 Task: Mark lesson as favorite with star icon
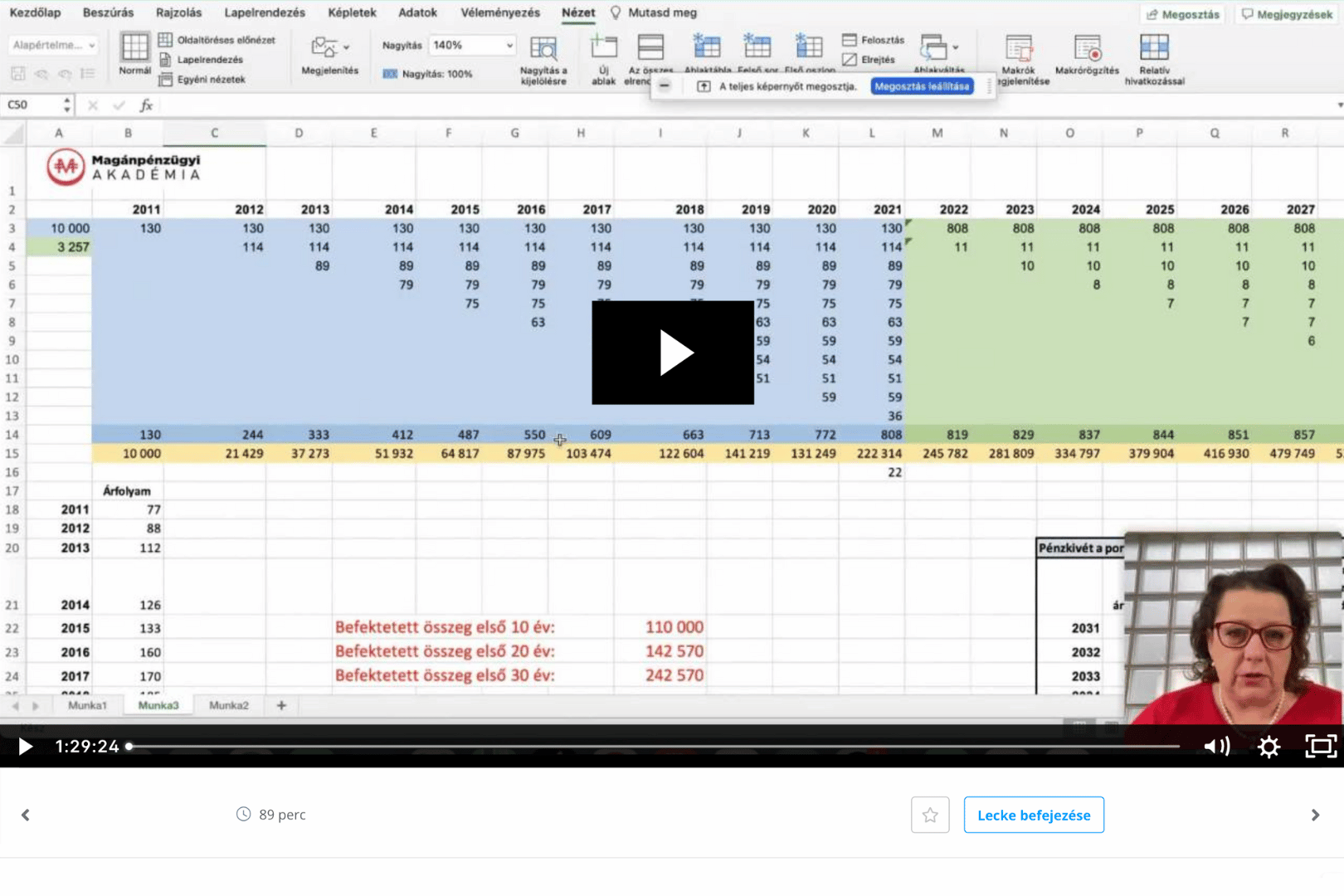pyautogui.click(x=930, y=815)
